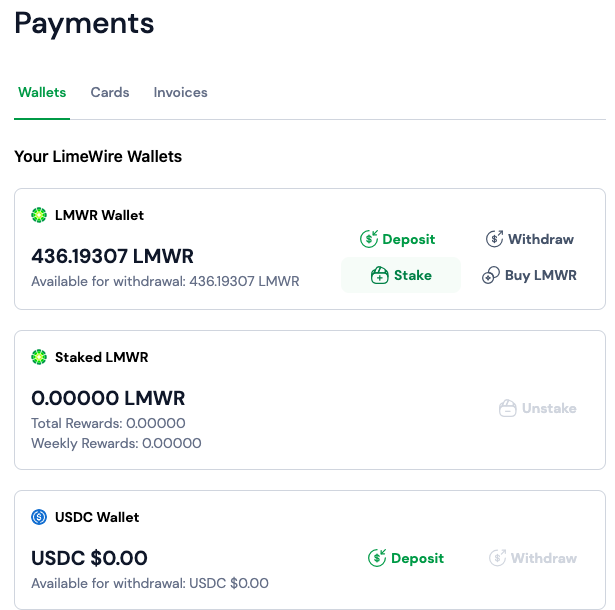The image size is (615, 610).
Task: Click the Buy LMWR coins icon
Action: click(x=491, y=275)
